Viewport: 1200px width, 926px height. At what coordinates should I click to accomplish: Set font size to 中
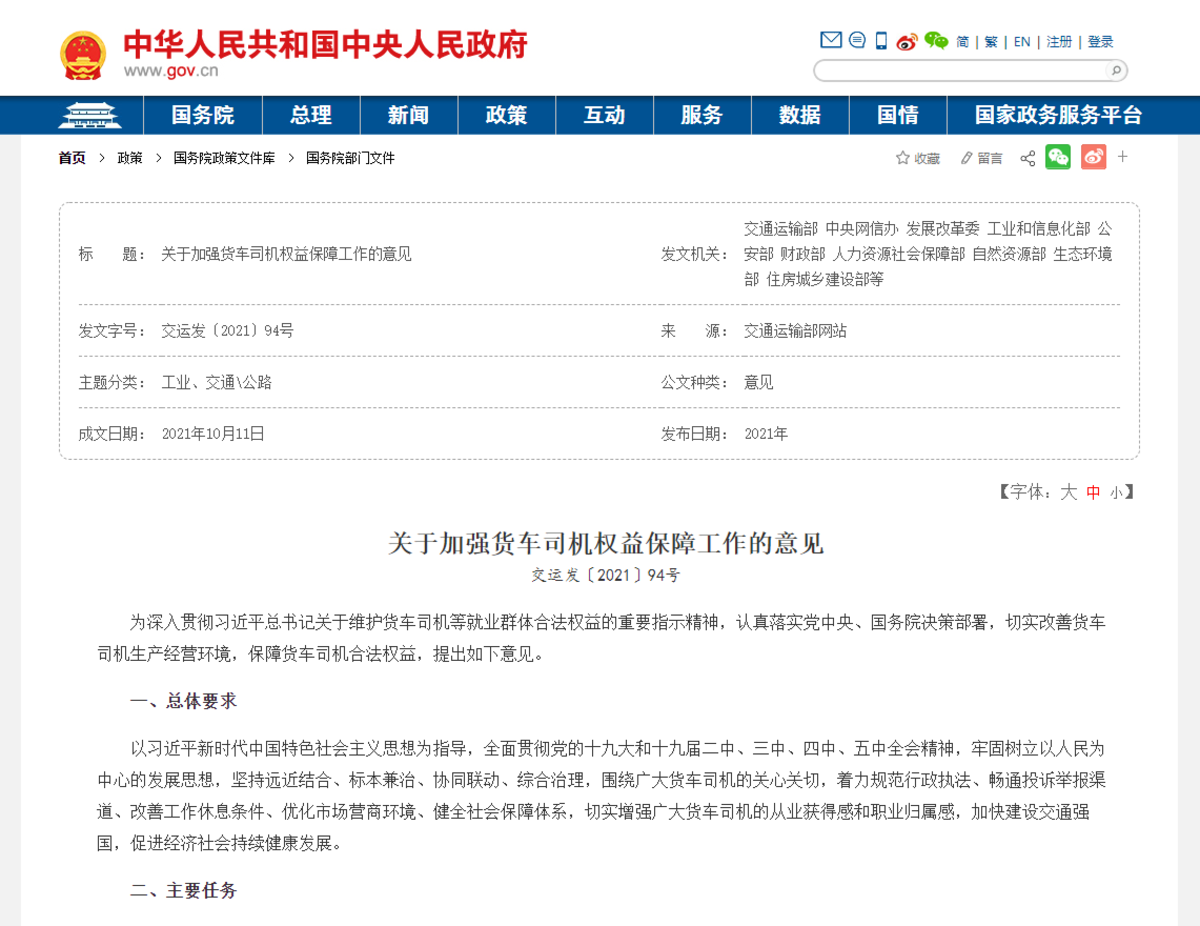tap(1093, 492)
